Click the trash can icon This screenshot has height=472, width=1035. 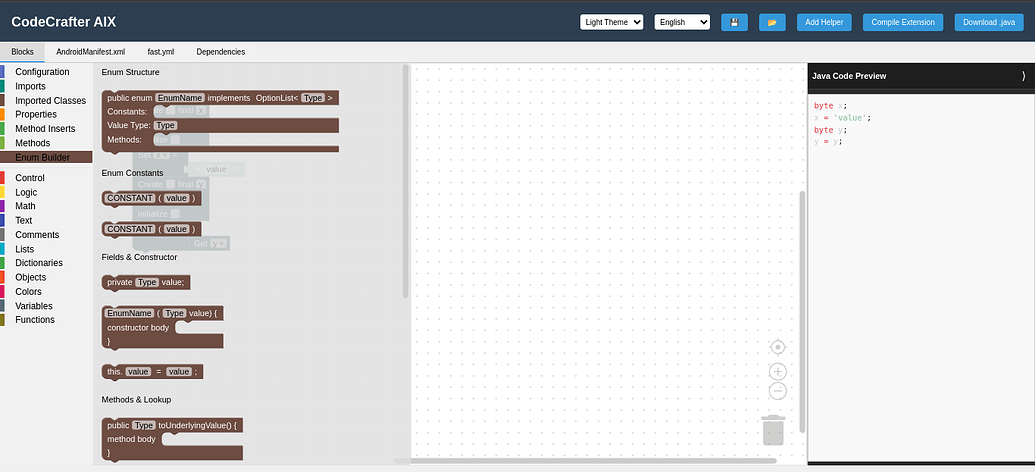click(773, 430)
